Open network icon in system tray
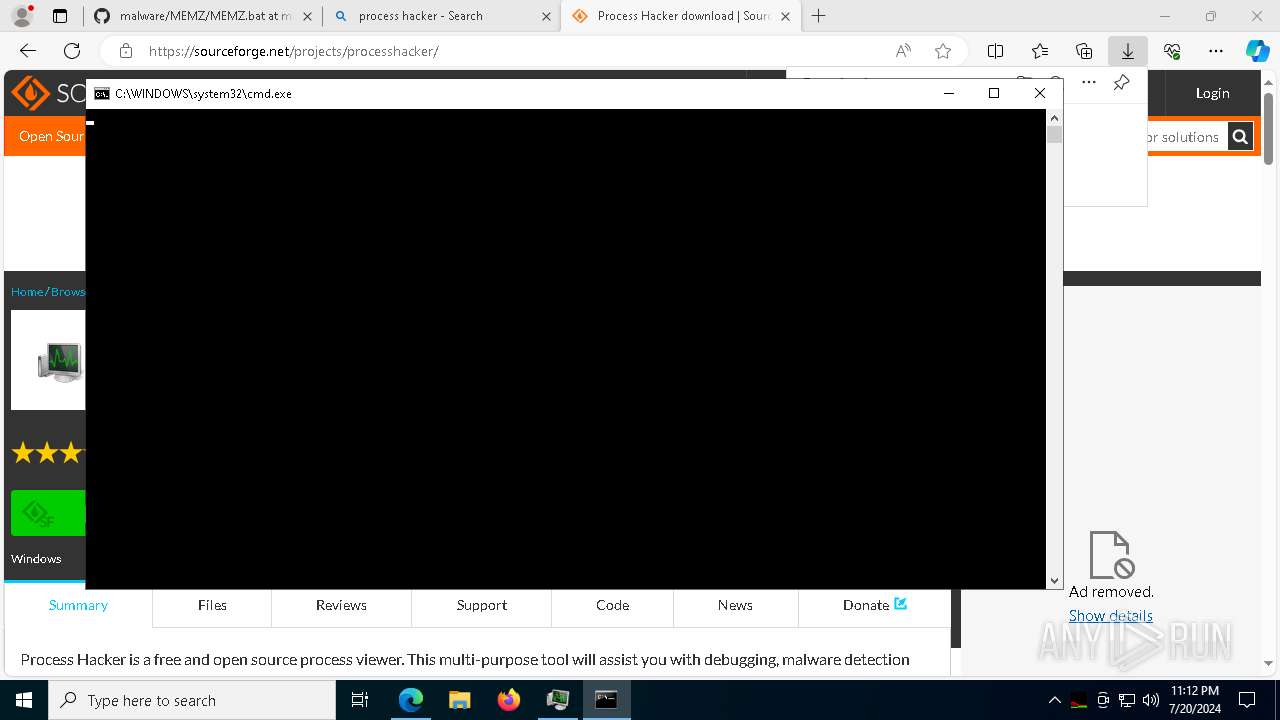Viewport: 1280px width, 720px height. click(x=1127, y=700)
